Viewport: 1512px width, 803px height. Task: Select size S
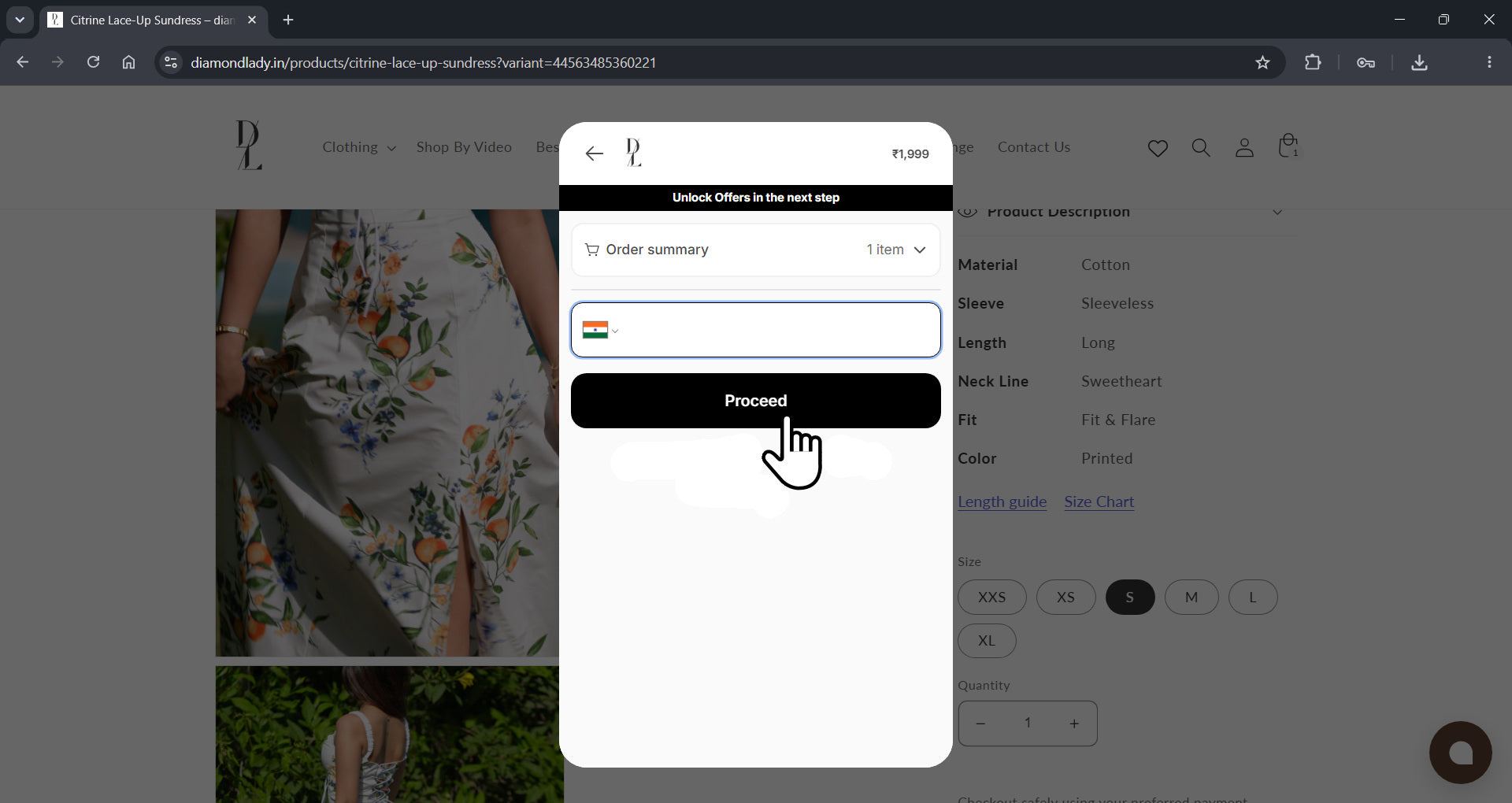[1129, 598]
